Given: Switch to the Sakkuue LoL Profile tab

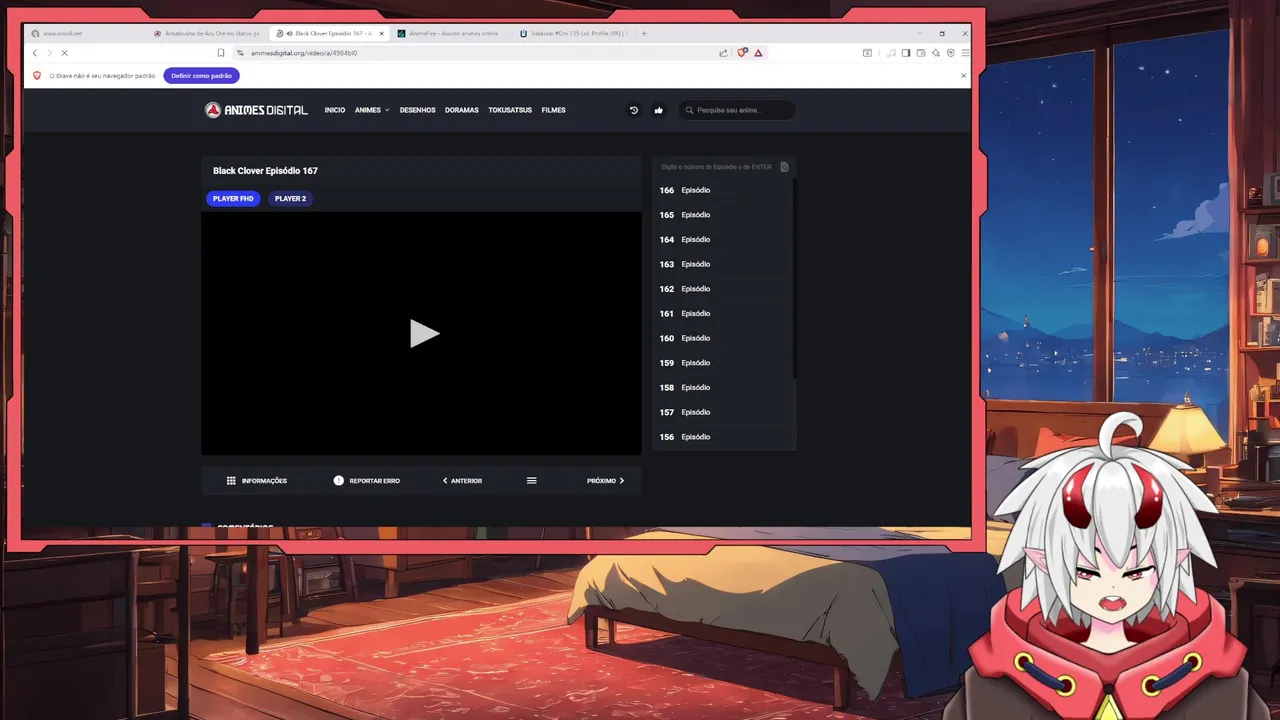Looking at the screenshot, I should [x=574, y=33].
